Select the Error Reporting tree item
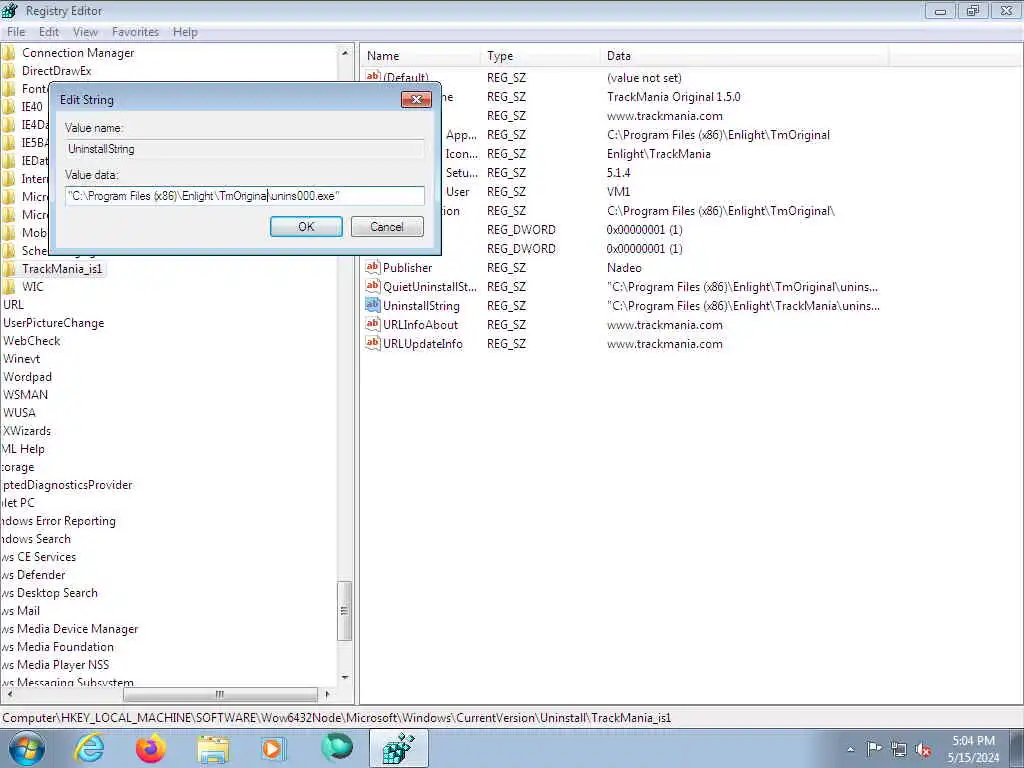 [58, 521]
